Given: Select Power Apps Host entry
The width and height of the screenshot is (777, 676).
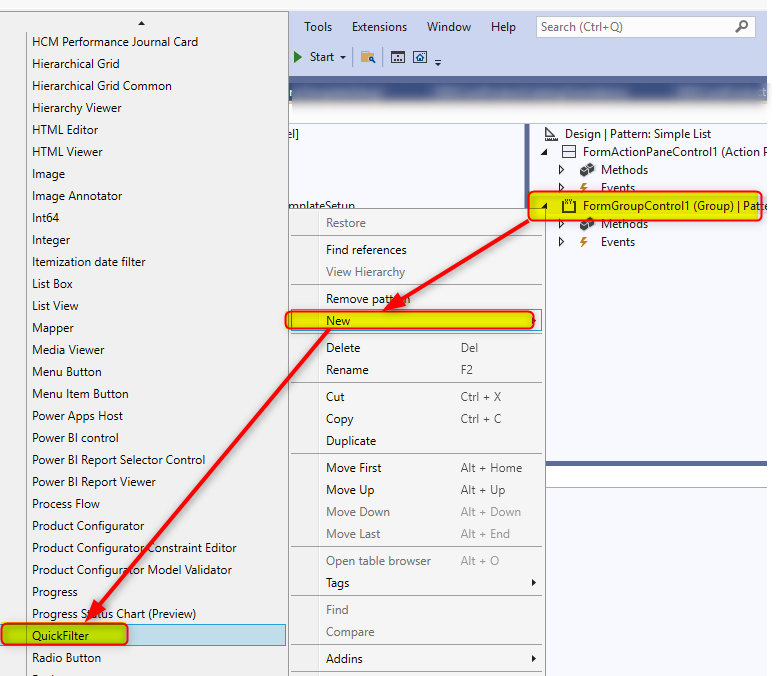Looking at the screenshot, I should tap(77, 416).
